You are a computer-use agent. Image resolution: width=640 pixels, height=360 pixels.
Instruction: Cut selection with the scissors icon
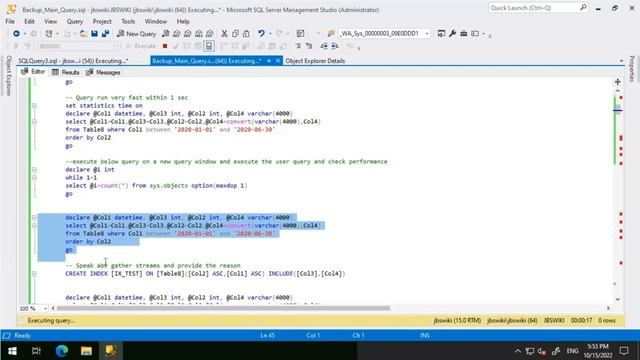pyautogui.click(x=224, y=33)
